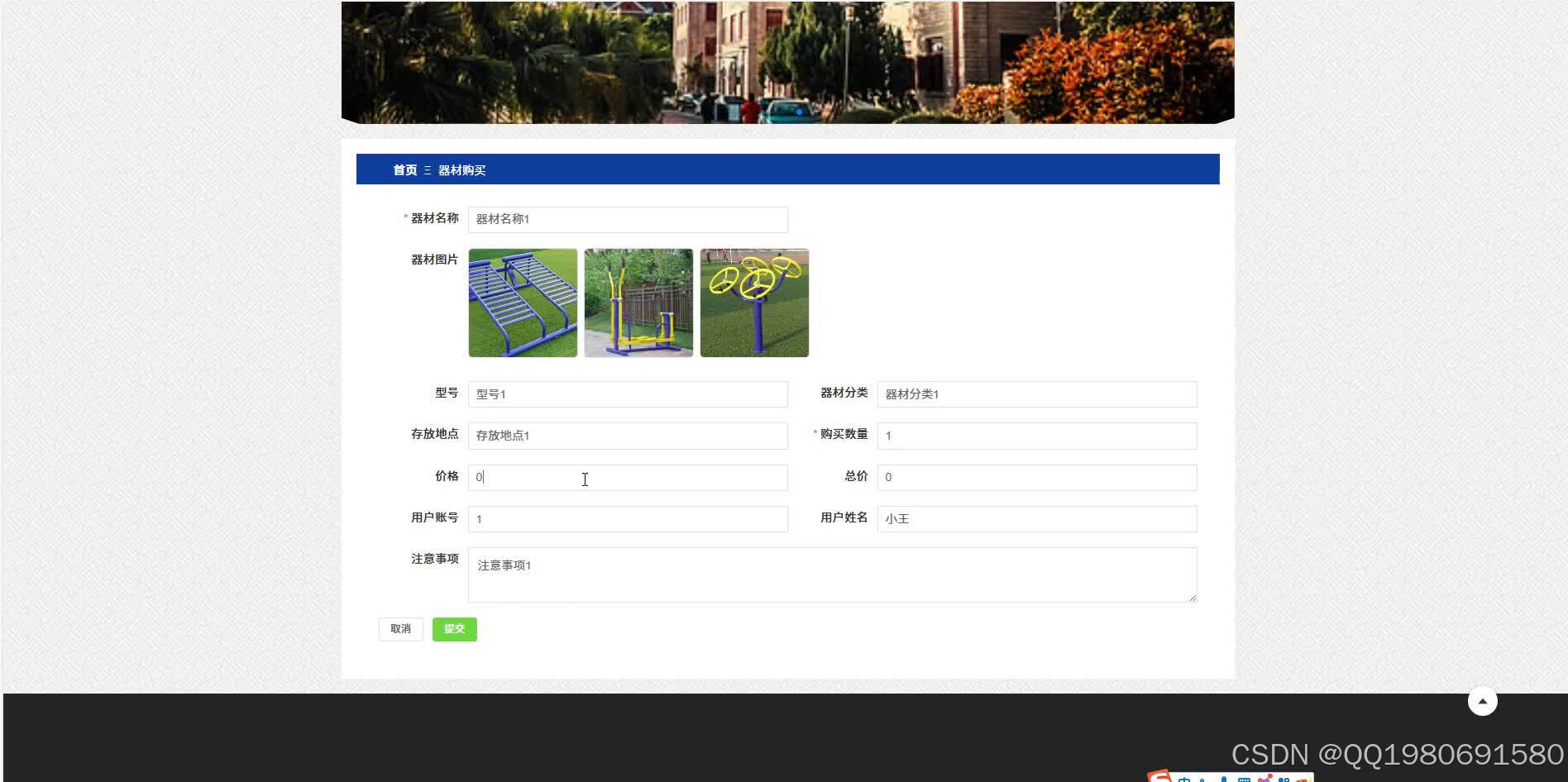This screenshot has width=1568, height=782.
Task: Focus the 存放地点 storage location field
Action: click(x=628, y=436)
